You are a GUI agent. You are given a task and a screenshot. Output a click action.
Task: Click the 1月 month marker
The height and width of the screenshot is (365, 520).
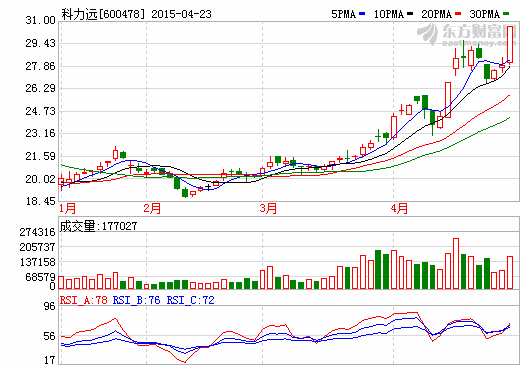(68, 209)
